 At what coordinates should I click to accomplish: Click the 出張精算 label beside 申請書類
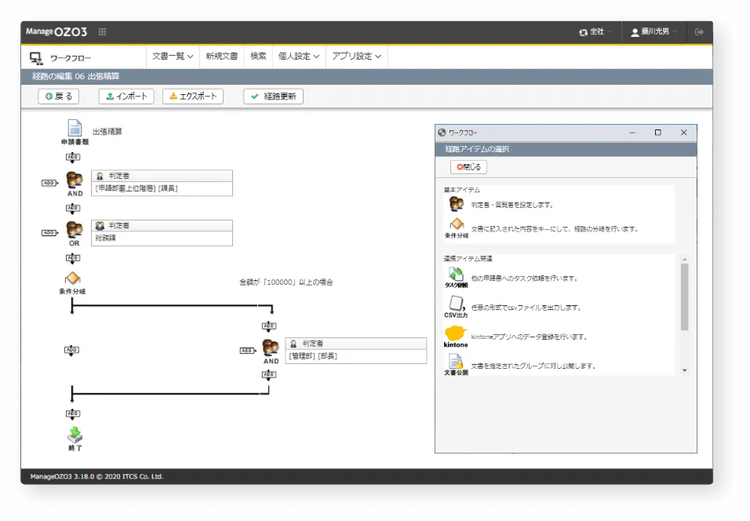(x=107, y=132)
